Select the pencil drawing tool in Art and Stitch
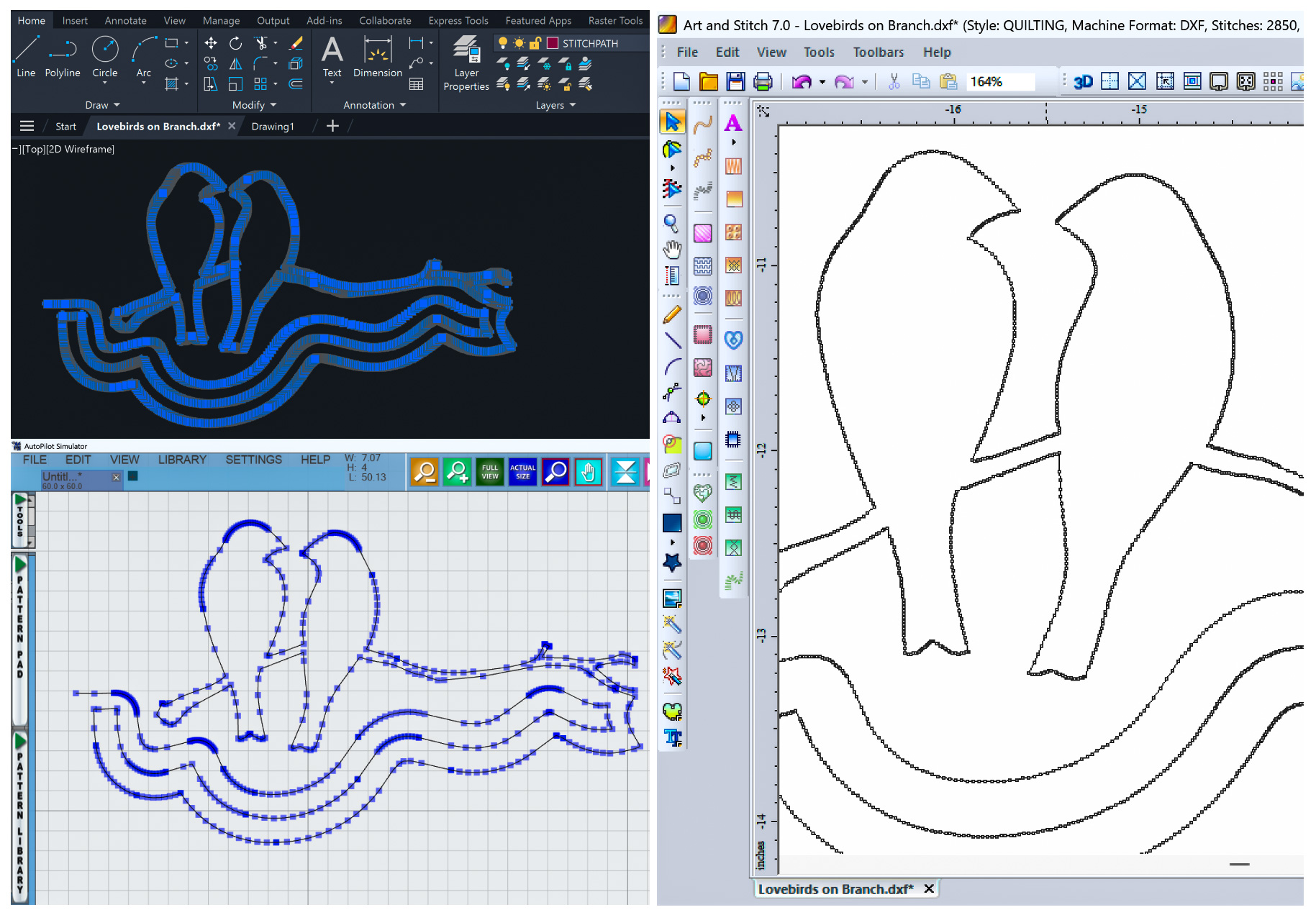Image resolution: width=1316 pixels, height=915 pixels. point(672,314)
